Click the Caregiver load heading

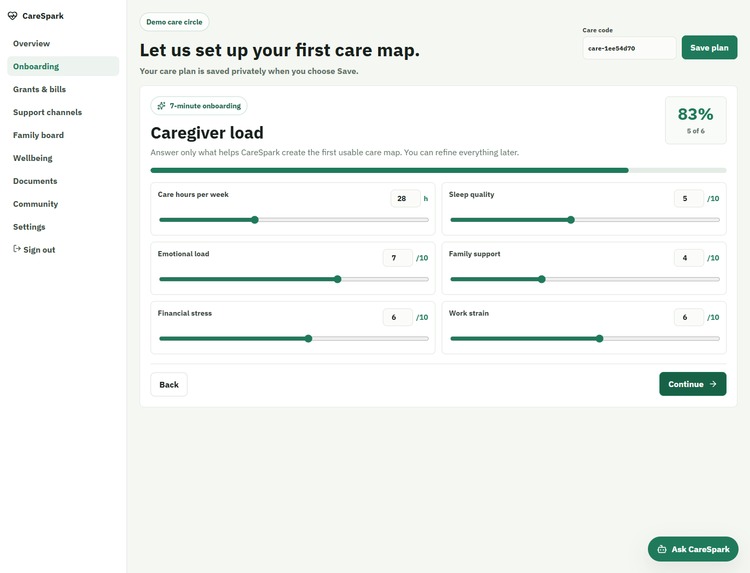point(207,133)
